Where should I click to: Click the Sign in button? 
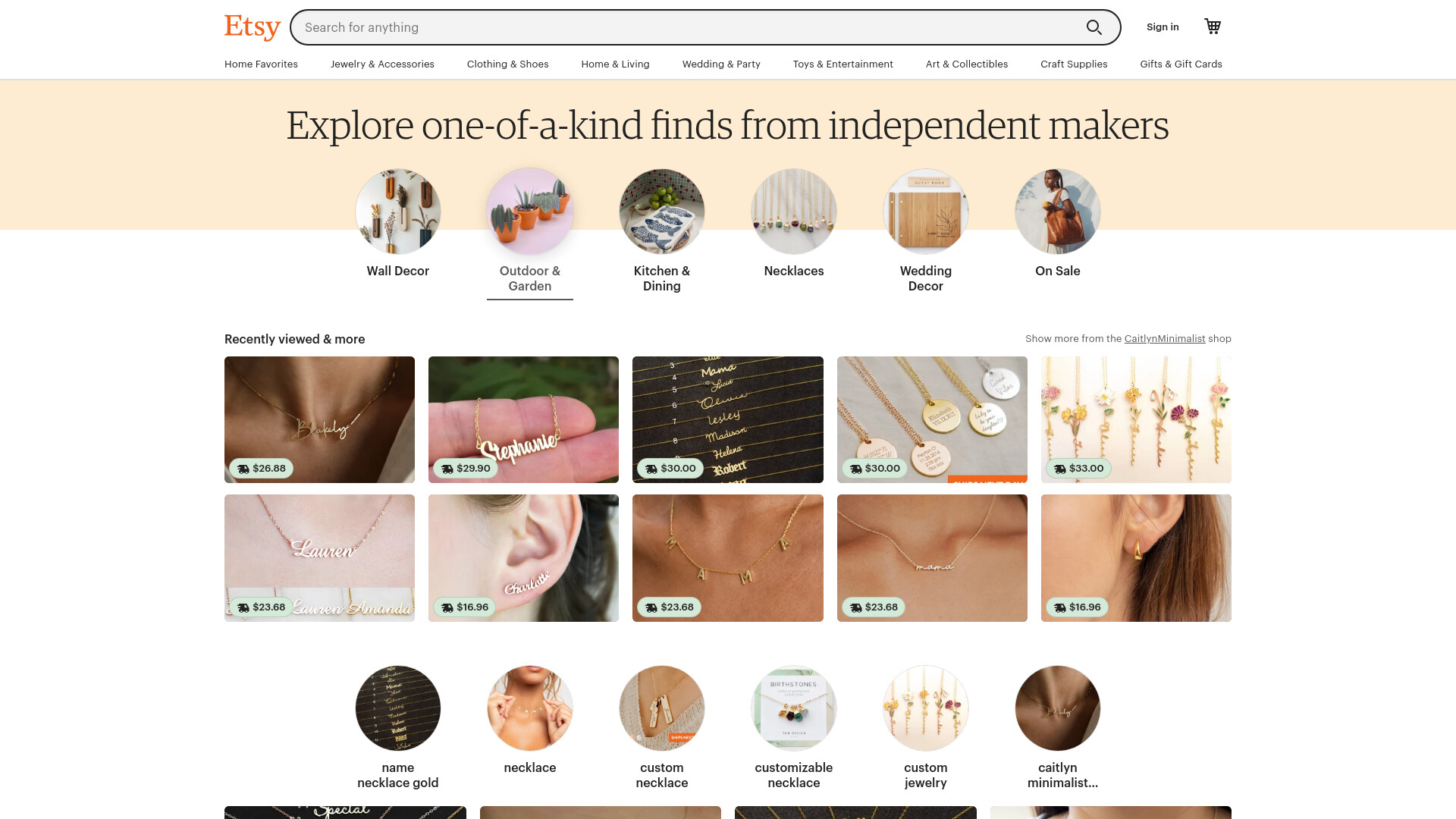[1163, 27]
